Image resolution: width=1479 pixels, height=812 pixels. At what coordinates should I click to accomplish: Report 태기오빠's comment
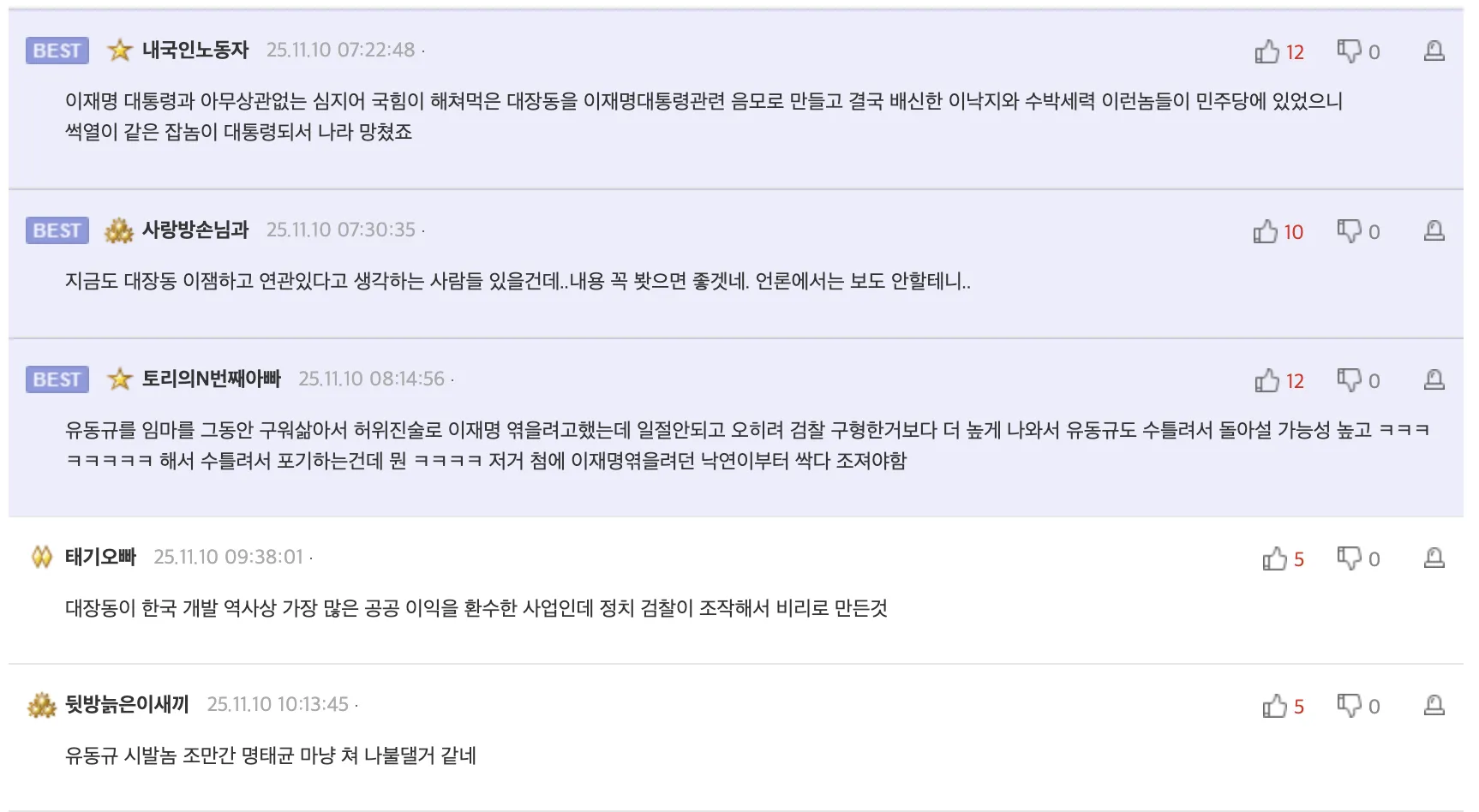click(1434, 558)
